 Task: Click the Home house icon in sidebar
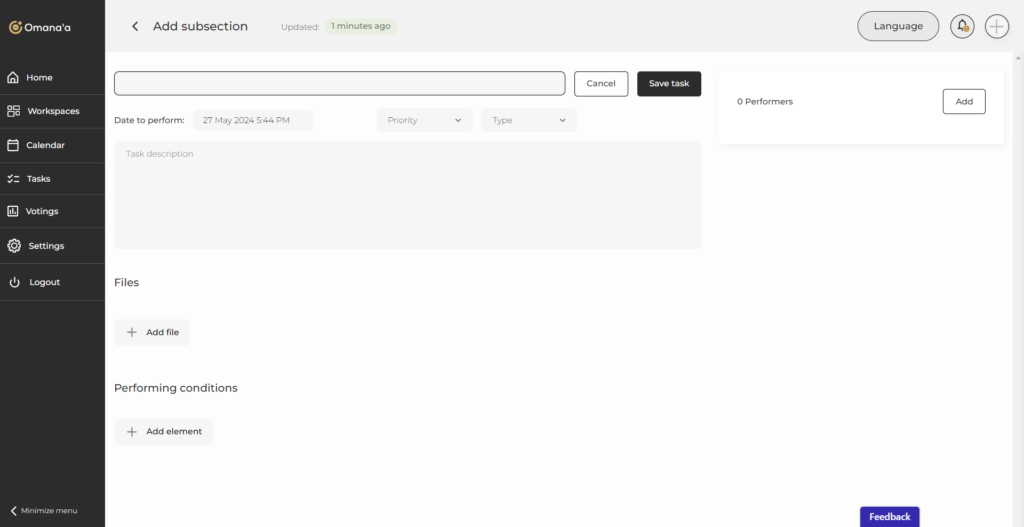click(14, 77)
